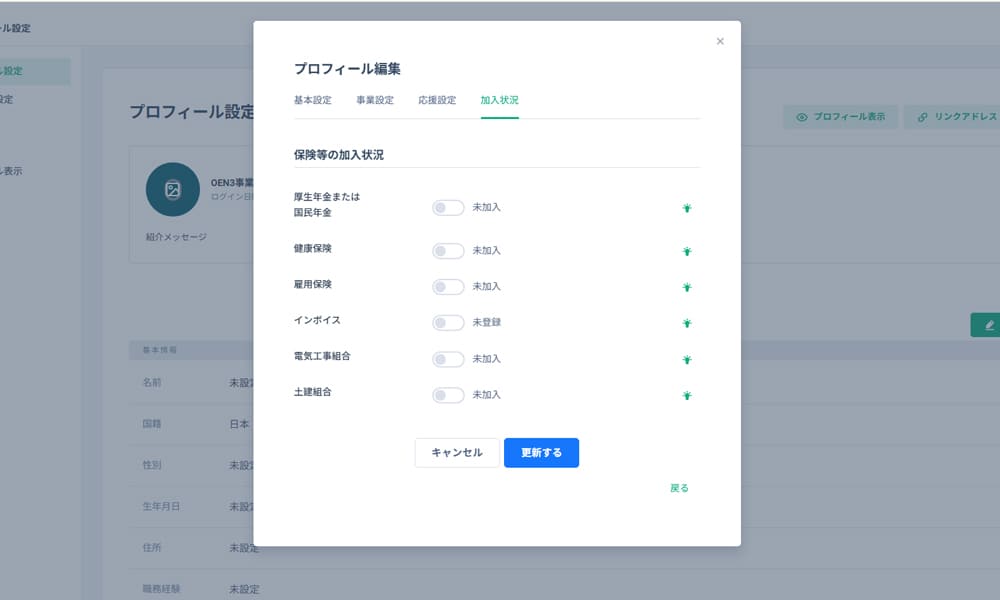Close the プロフィール編集 dialog with the X
This screenshot has height=600, width=1000.
(720, 42)
